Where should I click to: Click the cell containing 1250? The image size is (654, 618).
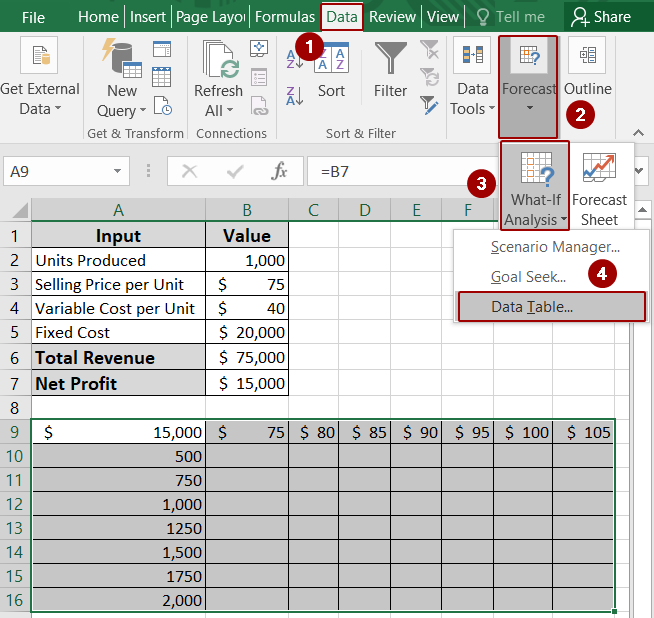(x=118, y=528)
